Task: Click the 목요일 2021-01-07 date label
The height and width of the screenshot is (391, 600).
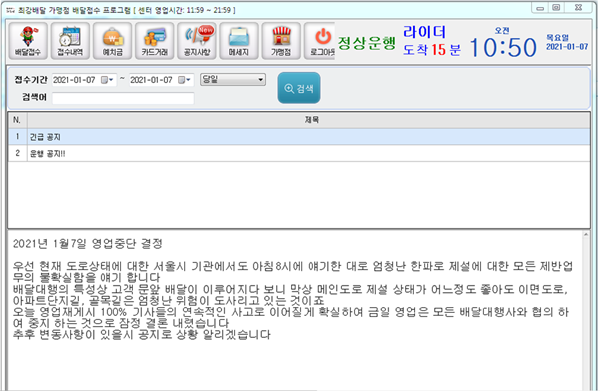Action: click(x=567, y=42)
